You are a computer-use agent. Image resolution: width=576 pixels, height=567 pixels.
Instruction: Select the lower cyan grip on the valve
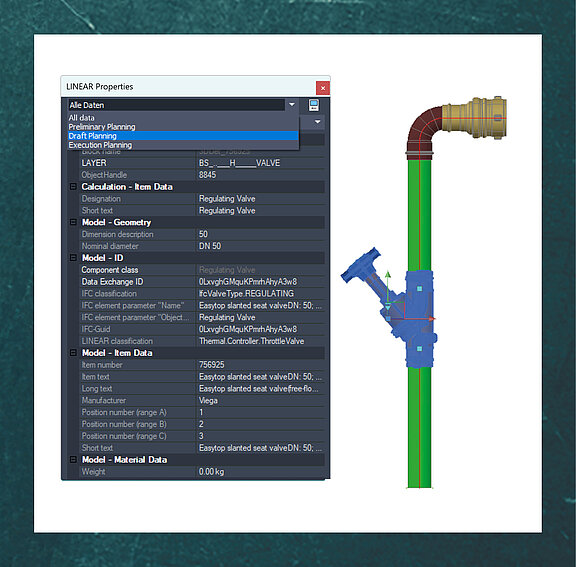(419, 348)
